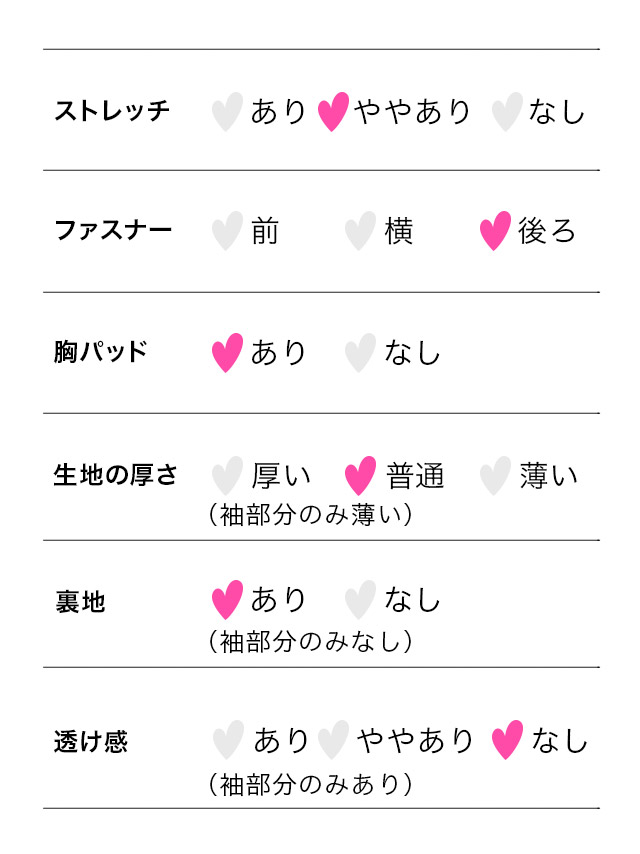
Task: Select the 厚い heart for 生地の厚さ
Action: tap(228, 476)
